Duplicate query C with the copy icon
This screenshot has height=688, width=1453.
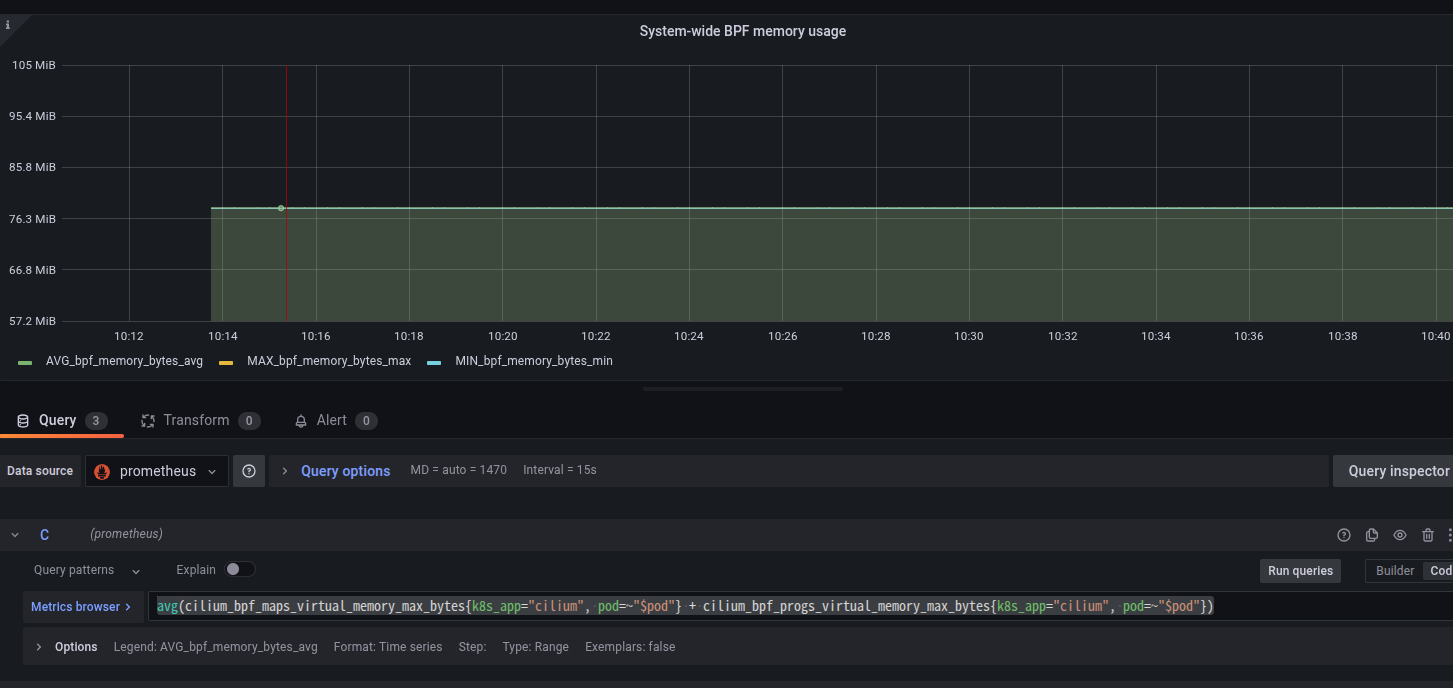click(1372, 535)
